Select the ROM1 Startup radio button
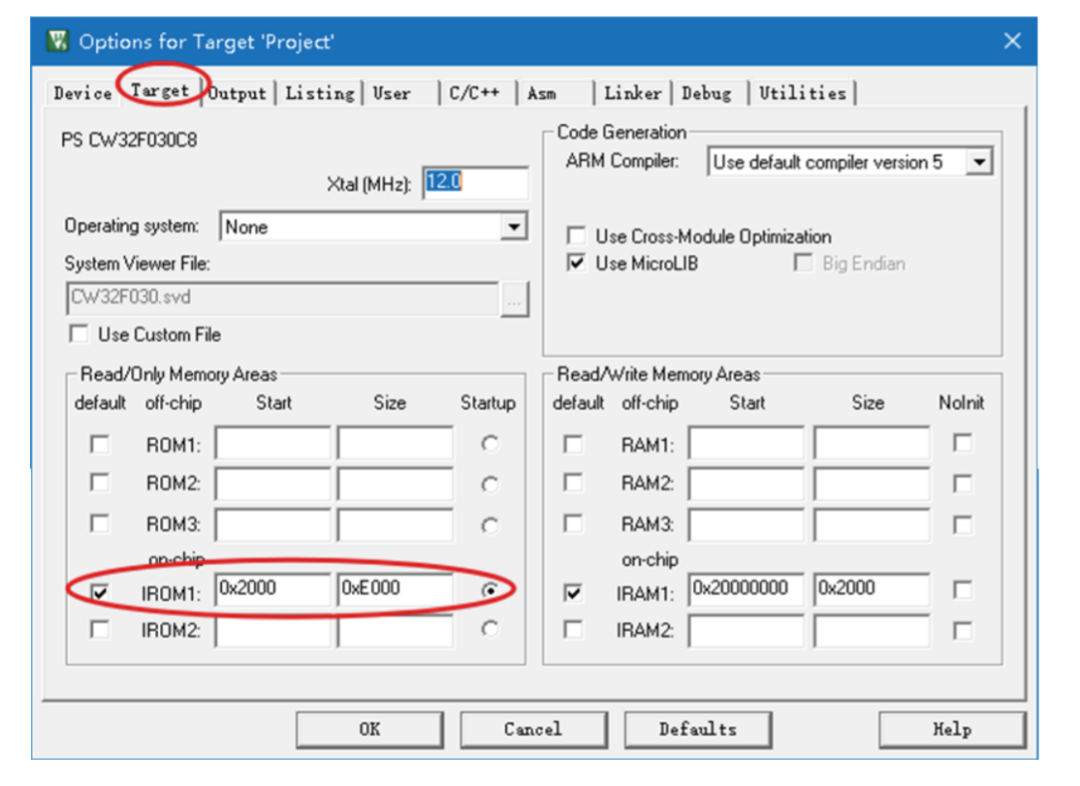This screenshot has height=786, width=1080. pos(490,444)
